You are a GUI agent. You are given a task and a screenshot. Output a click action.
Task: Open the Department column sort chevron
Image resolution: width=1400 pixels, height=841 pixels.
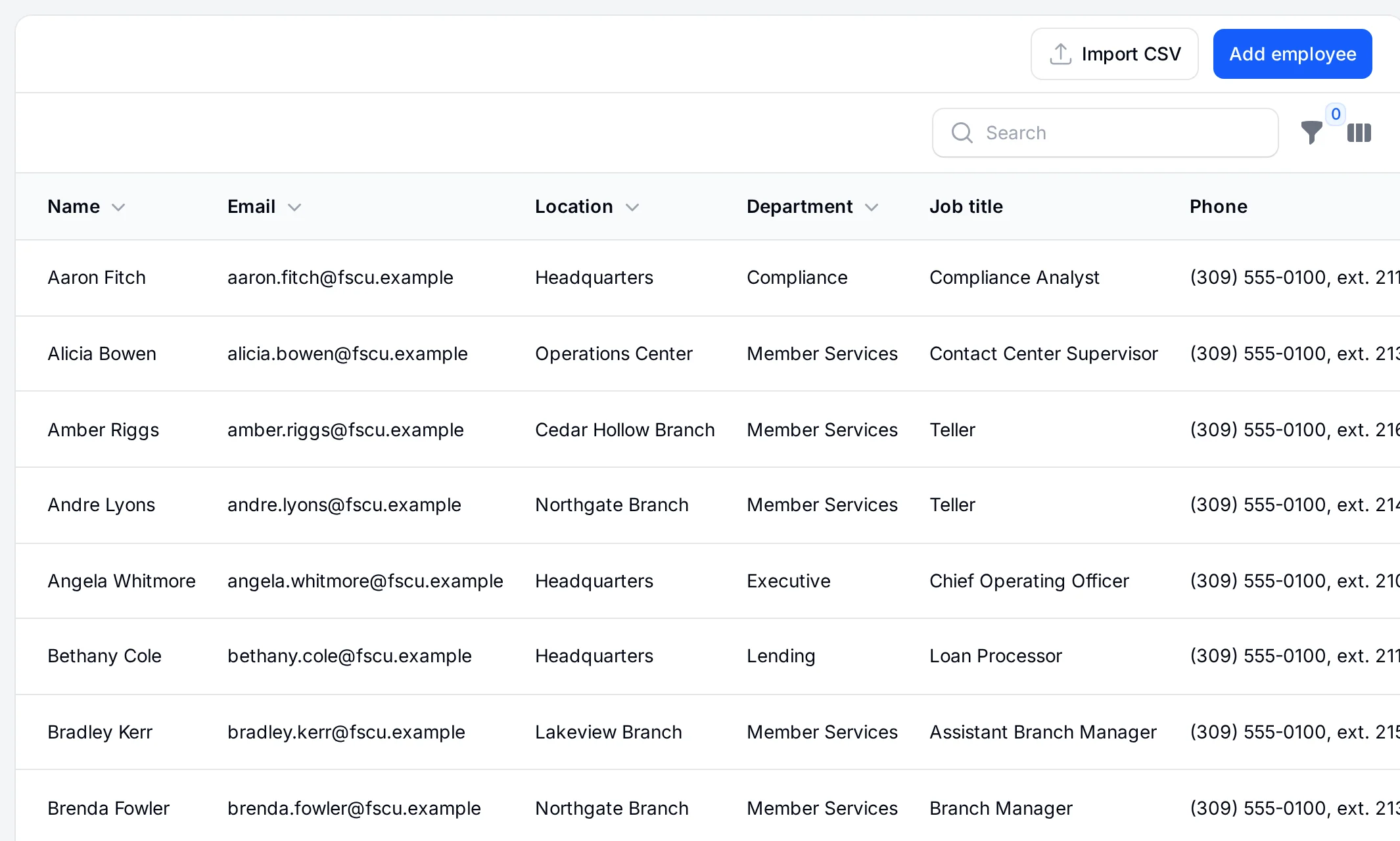pos(872,208)
